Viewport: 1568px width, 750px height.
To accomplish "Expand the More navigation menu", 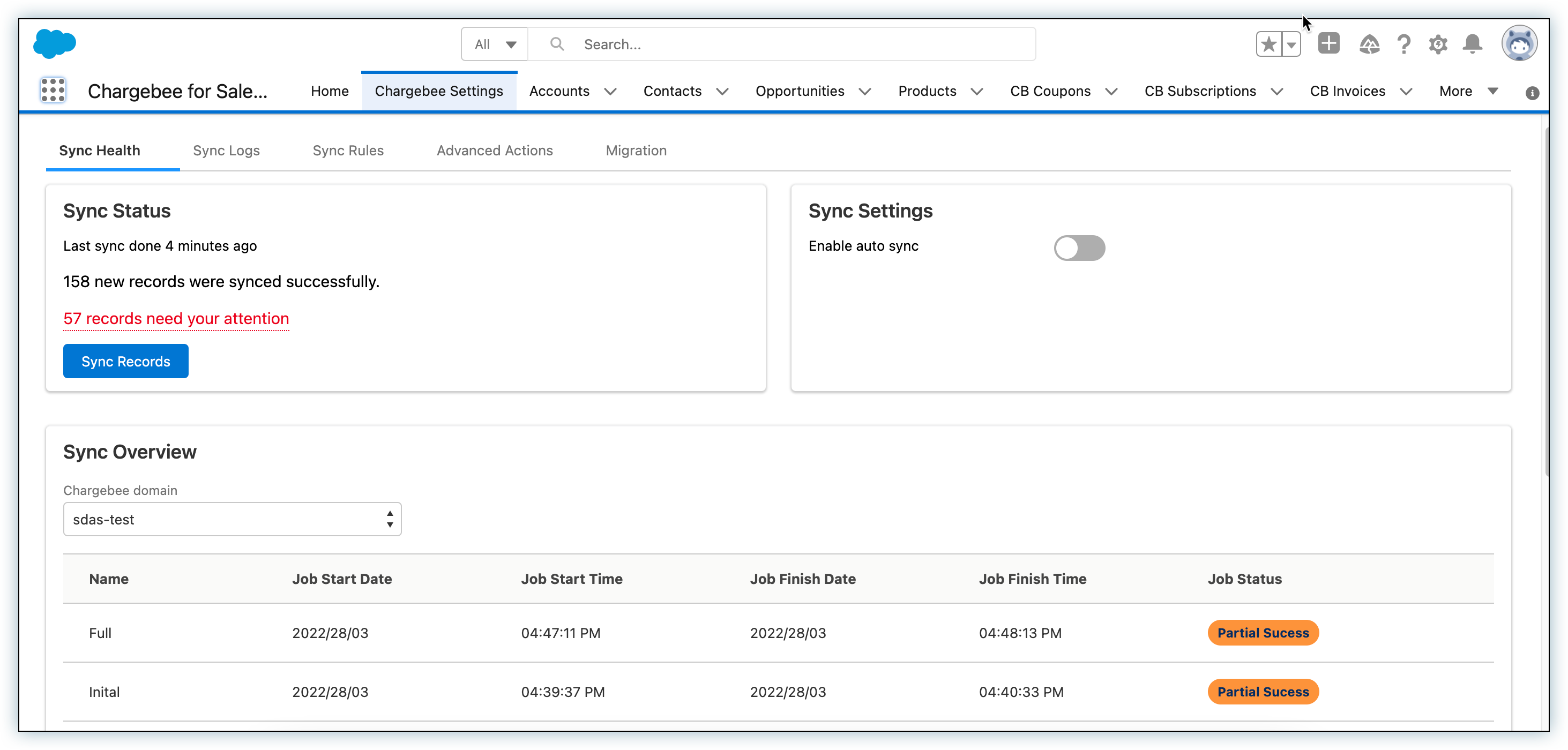I will pyautogui.click(x=1468, y=91).
